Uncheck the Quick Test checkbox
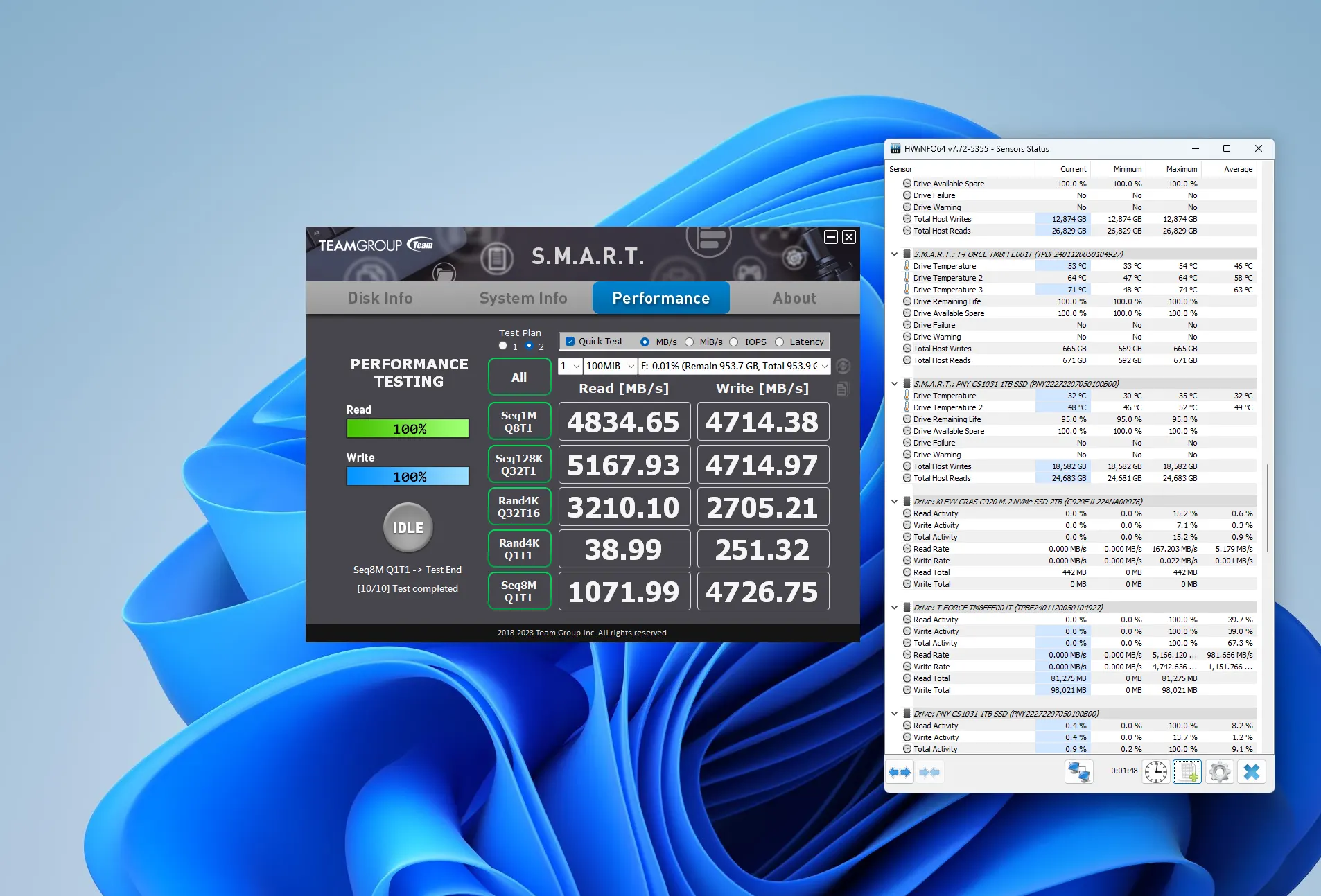The width and height of the screenshot is (1321, 896). click(x=570, y=342)
